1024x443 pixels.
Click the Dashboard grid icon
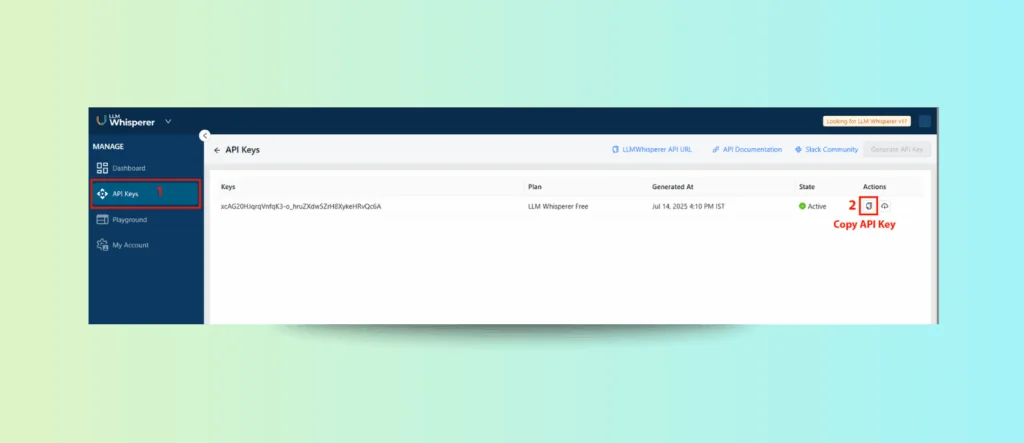[x=102, y=168]
